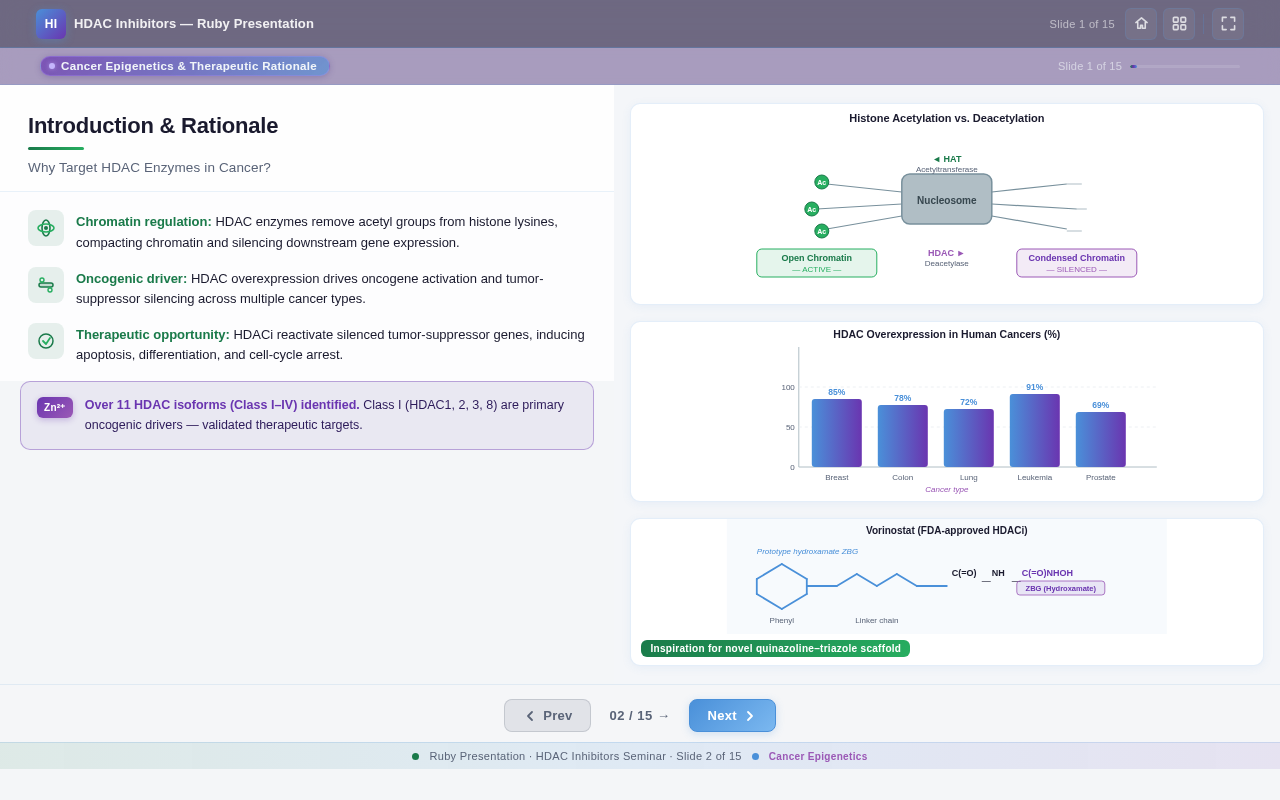Click the Open Chromatin Active label

[x=816, y=263]
